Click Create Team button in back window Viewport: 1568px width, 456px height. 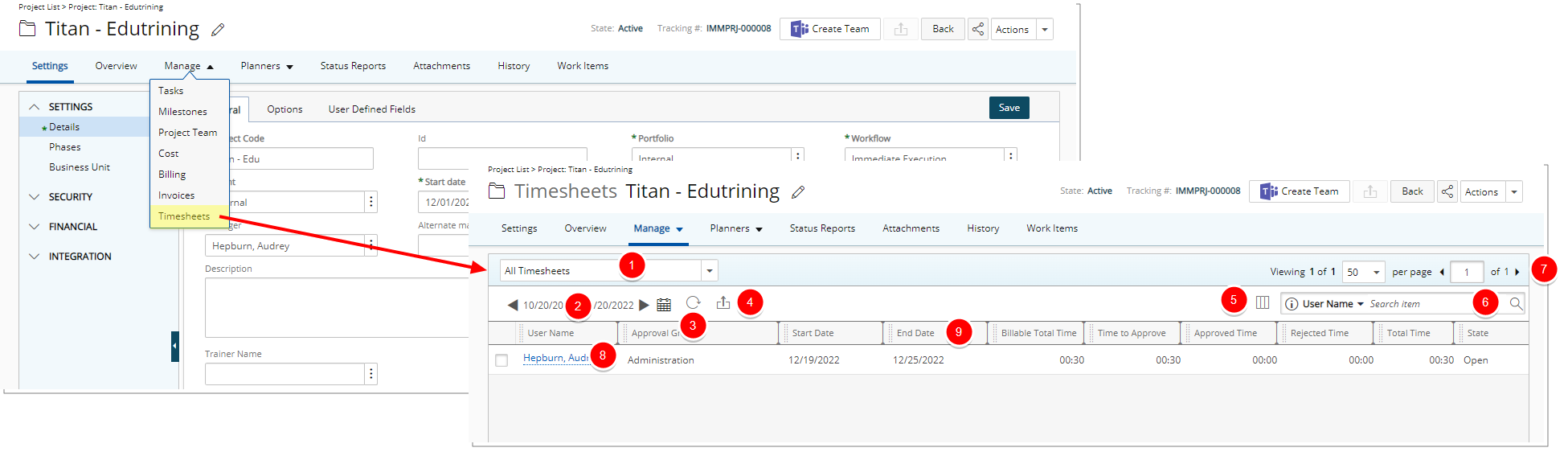click(x=830, y=29)
